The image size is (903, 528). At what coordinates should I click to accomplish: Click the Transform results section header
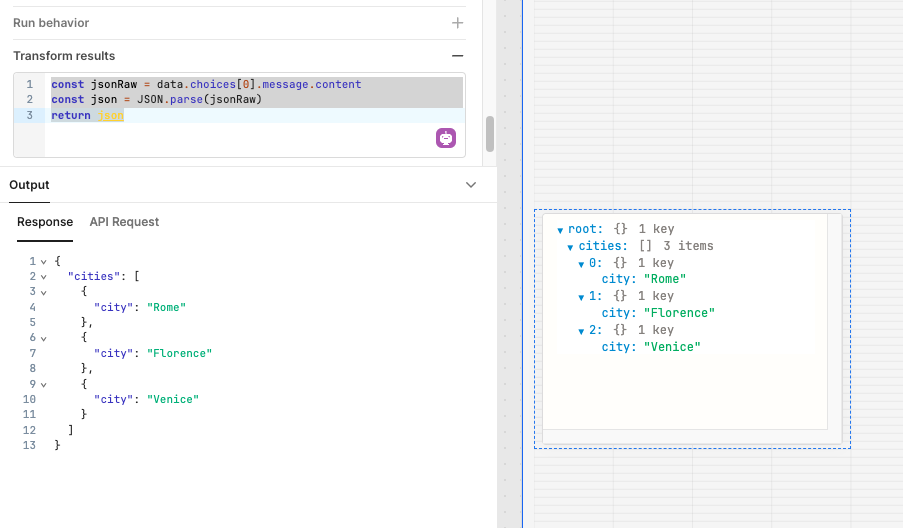tap(64, 56)
